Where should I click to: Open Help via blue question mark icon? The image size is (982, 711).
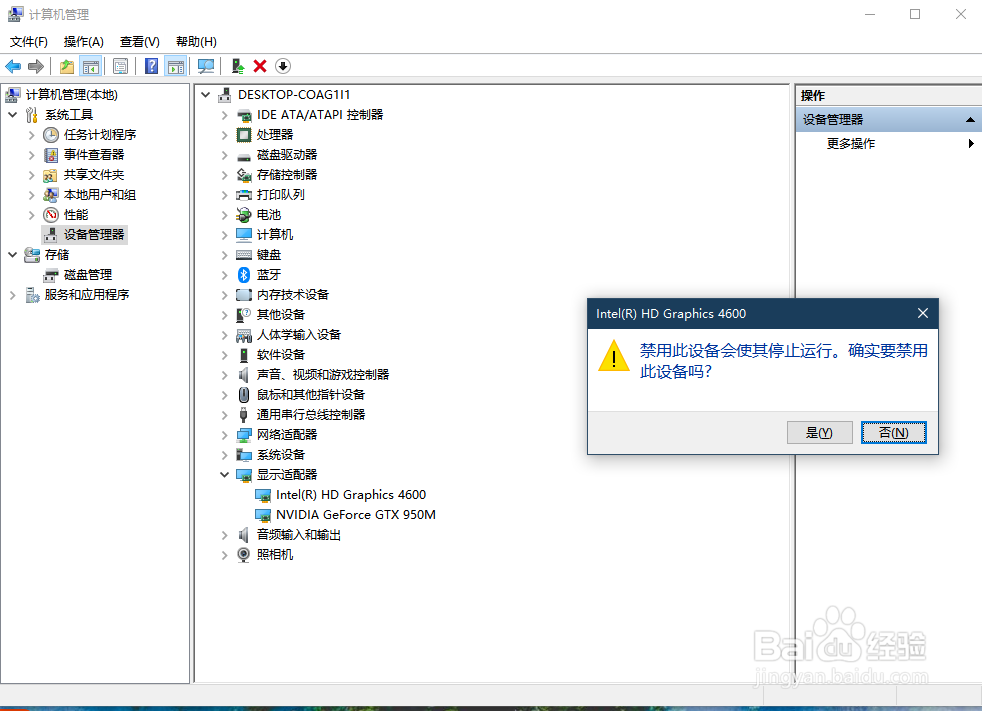point(151,66)
